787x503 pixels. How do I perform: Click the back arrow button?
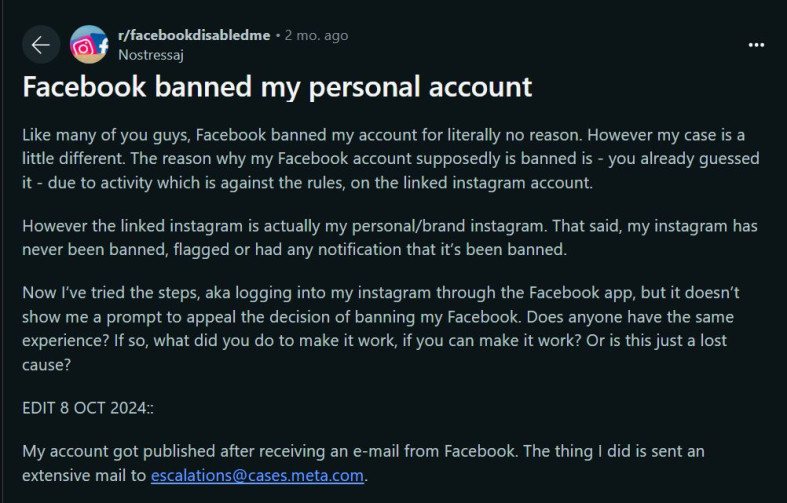[40, 45]
